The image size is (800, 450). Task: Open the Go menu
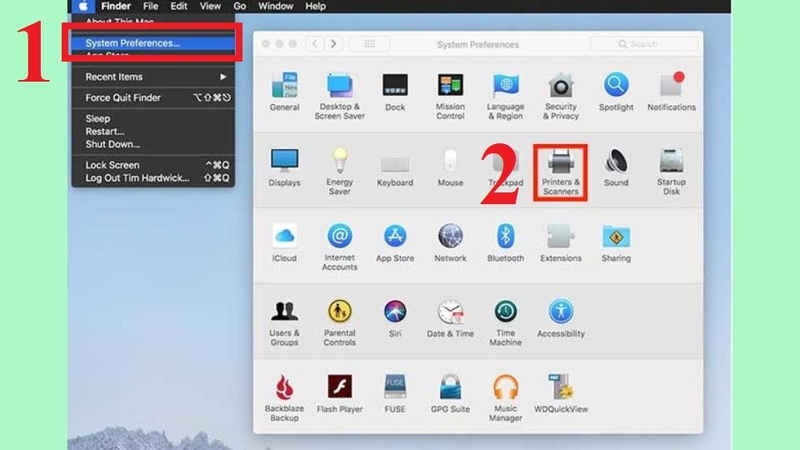coord(239,6)
